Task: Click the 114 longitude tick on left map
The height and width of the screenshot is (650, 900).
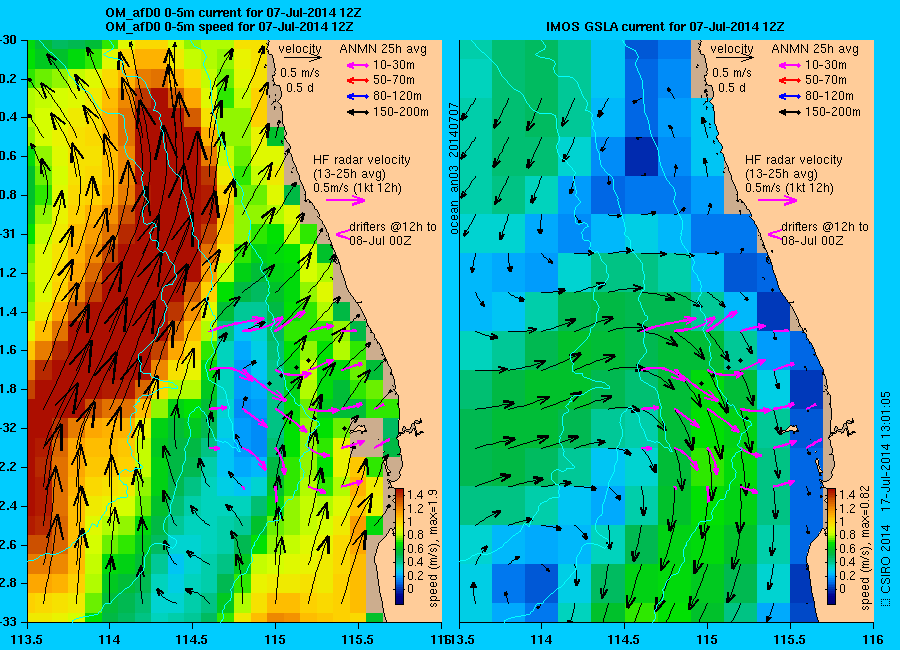Action: (109, 639)
